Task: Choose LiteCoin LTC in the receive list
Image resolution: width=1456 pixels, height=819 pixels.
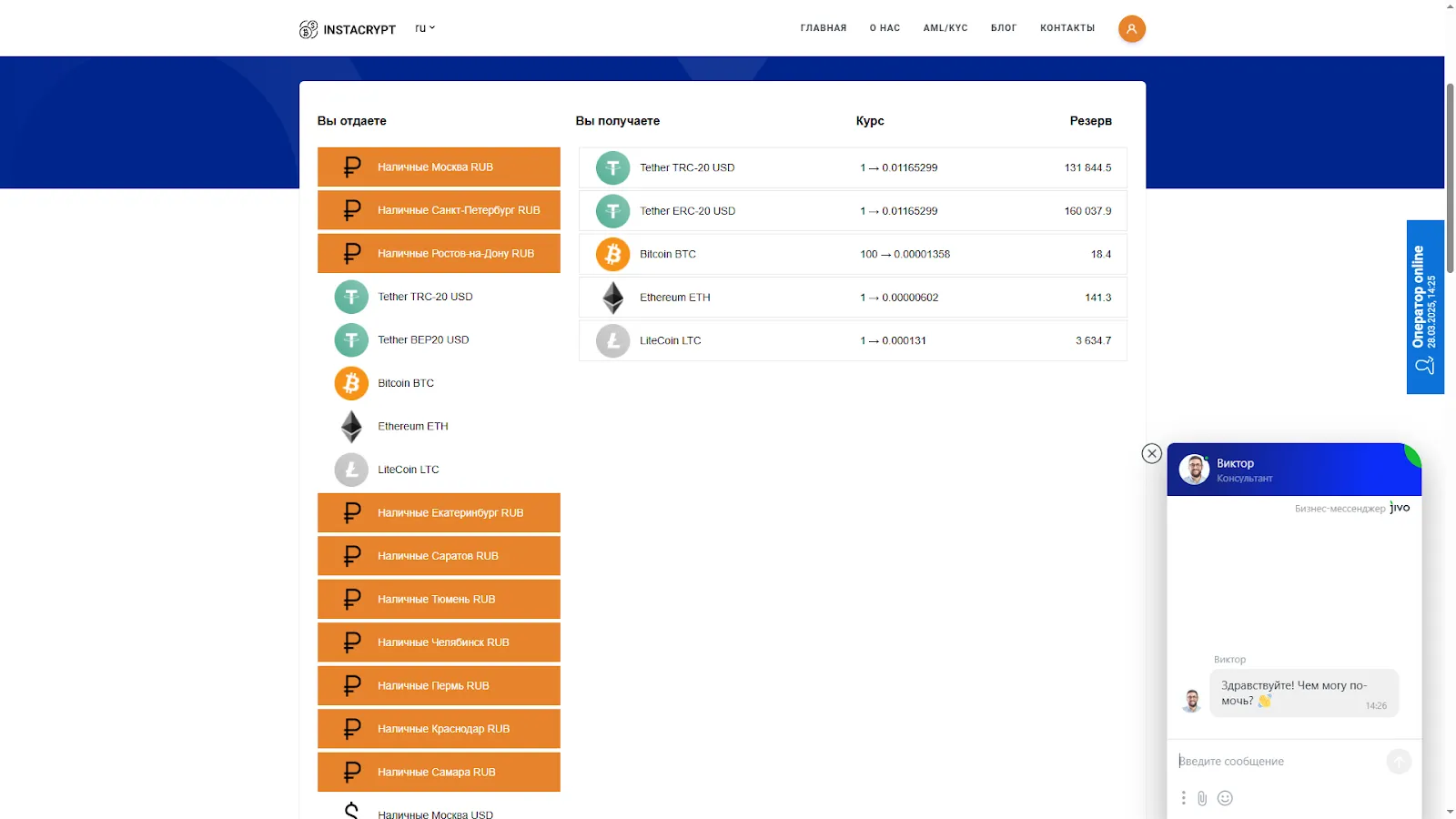Action: [x=853, y=340]
